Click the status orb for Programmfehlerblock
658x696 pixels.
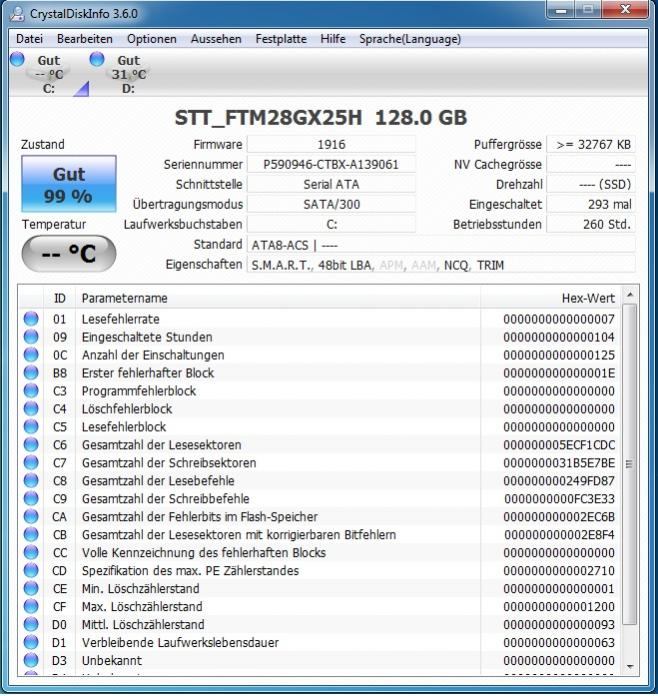[x=31, y=391]
